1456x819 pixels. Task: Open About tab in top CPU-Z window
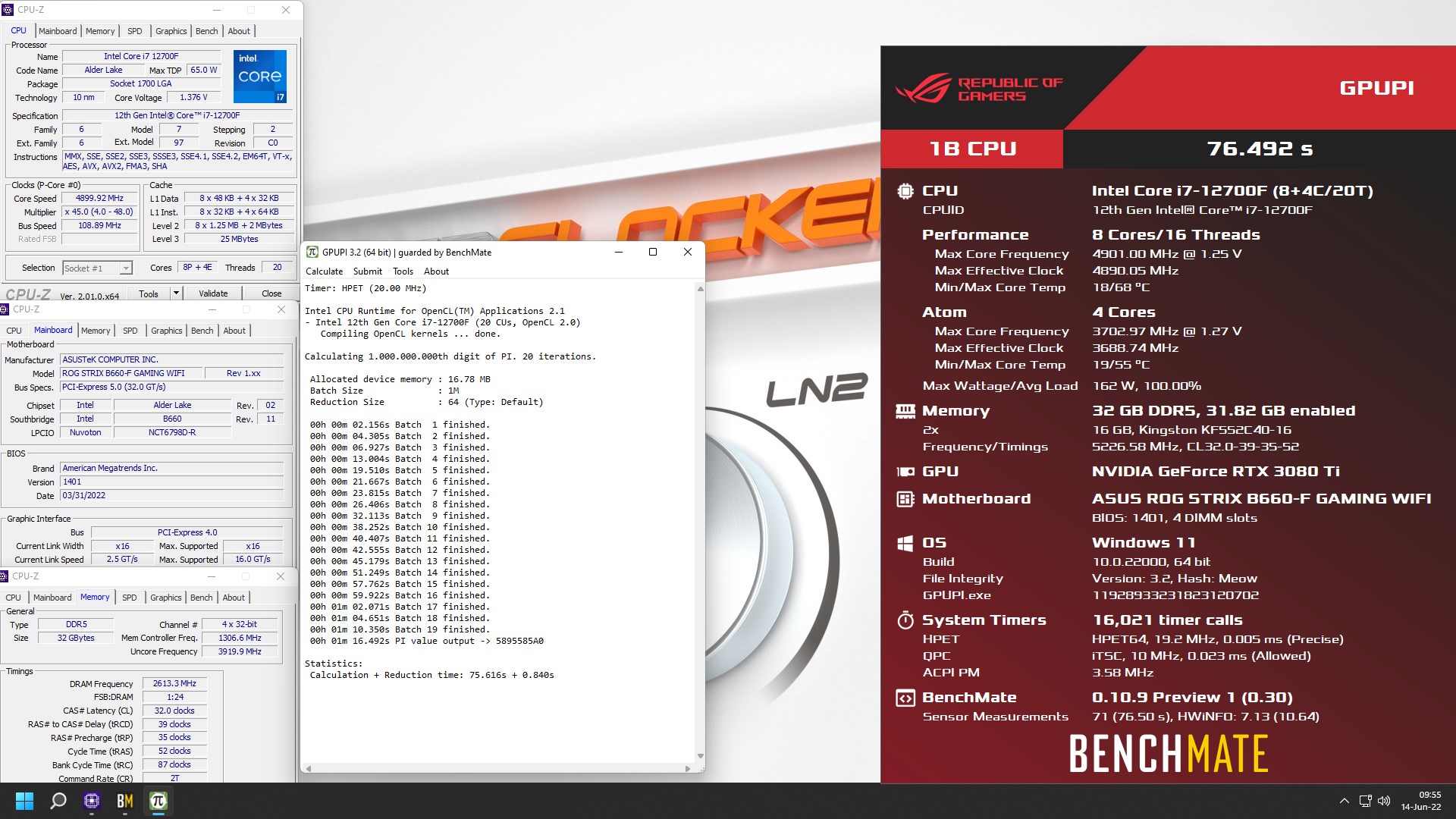pos(239,31)
